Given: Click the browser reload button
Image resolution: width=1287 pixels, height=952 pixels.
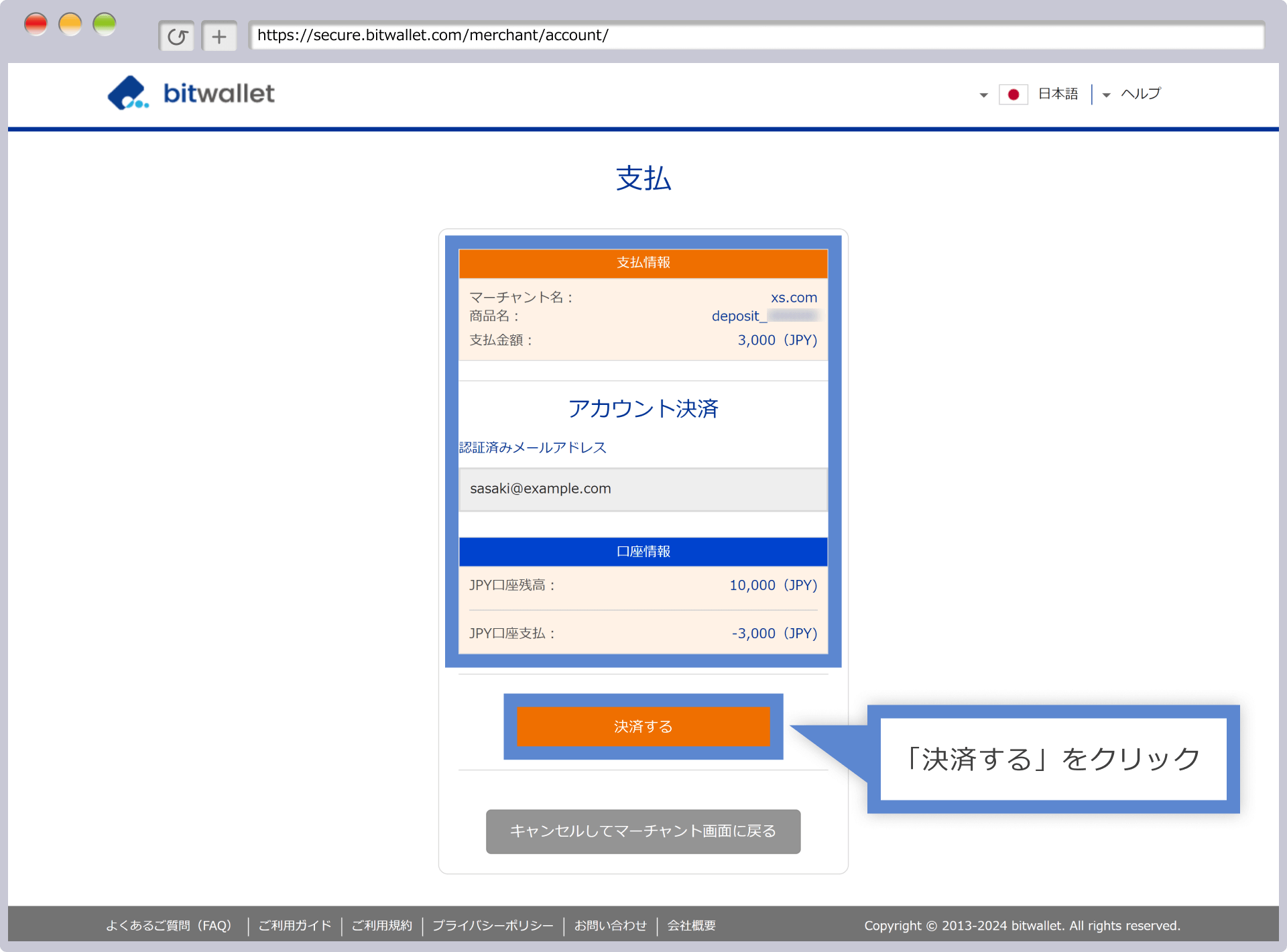Looking at the screenshot, I should [177, 36].
